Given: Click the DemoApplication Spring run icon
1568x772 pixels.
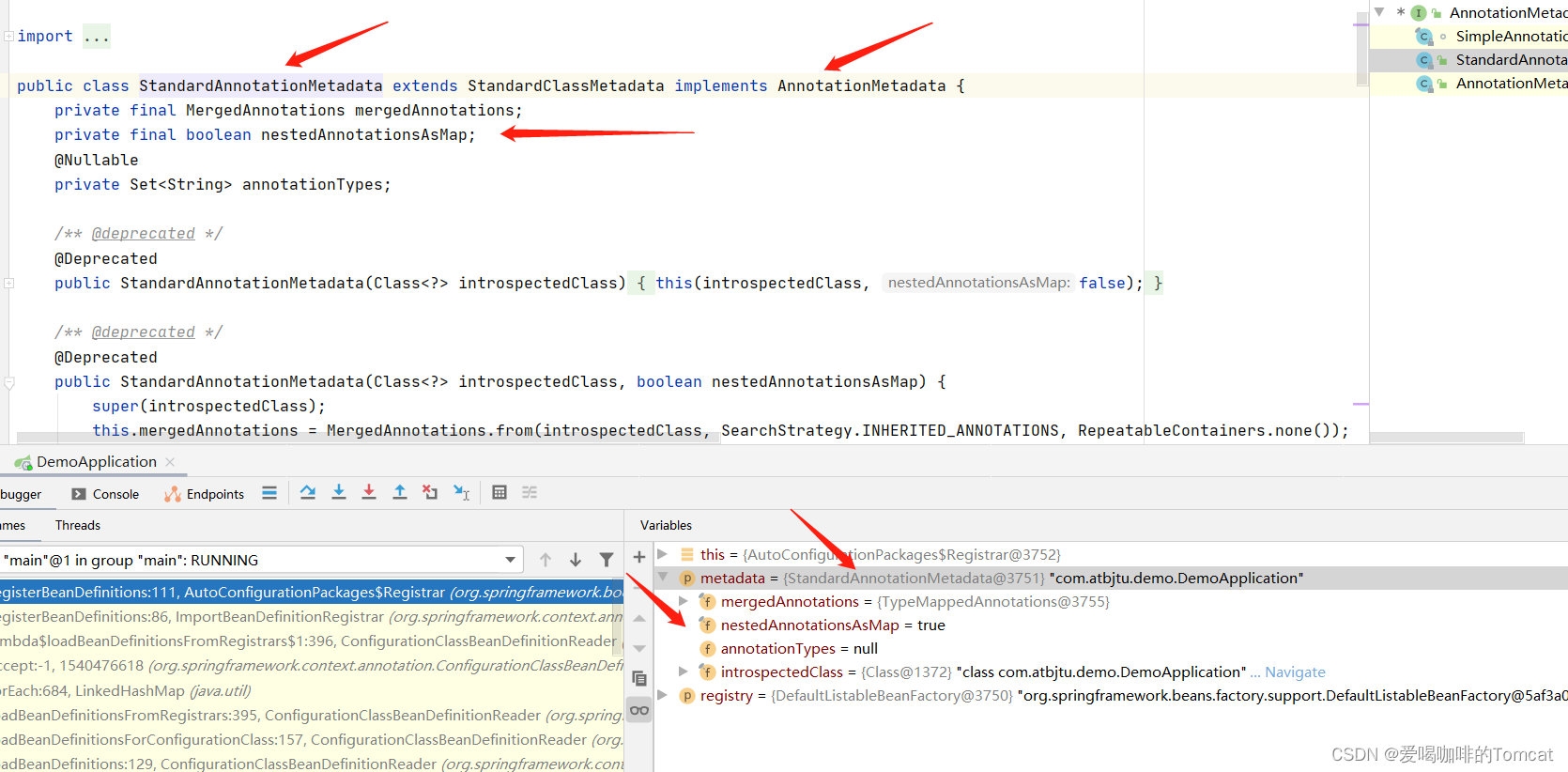Looking at the screenshot, I should click(x=23, y=462).
